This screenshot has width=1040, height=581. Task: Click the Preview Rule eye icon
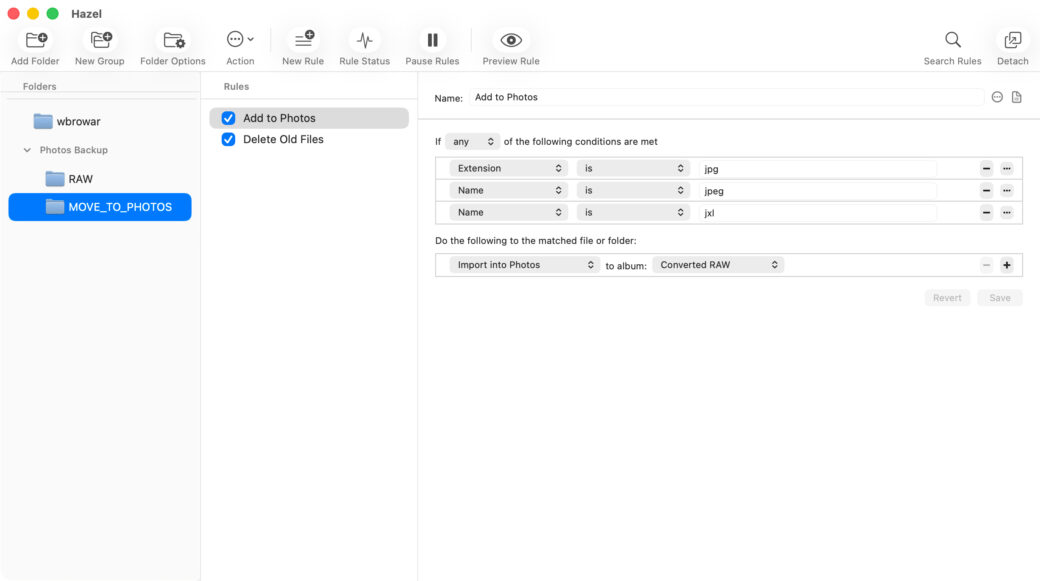point(511,40)
